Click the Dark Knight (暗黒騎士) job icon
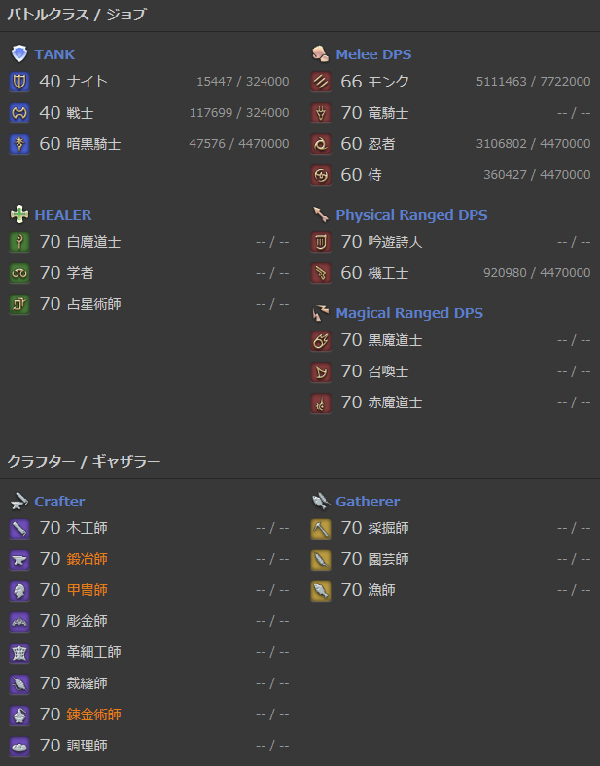Image resolution: width=600 pixels, height=766 pixels. pyautogui.click(x=20, y=144)
